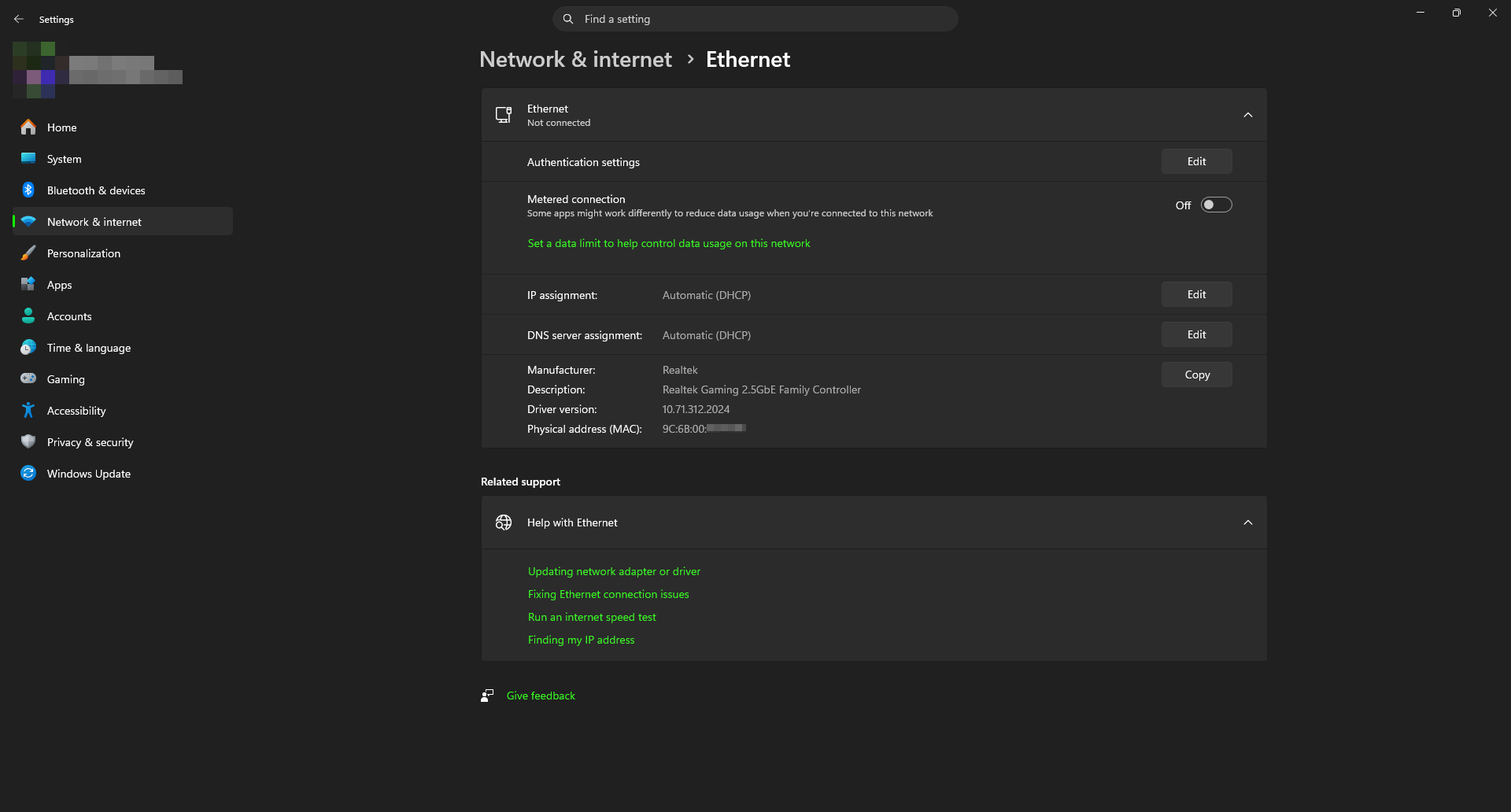Viewport: 1511px width, 812px height.
Task: Copy adapter properties
Action: [1196, 375]
